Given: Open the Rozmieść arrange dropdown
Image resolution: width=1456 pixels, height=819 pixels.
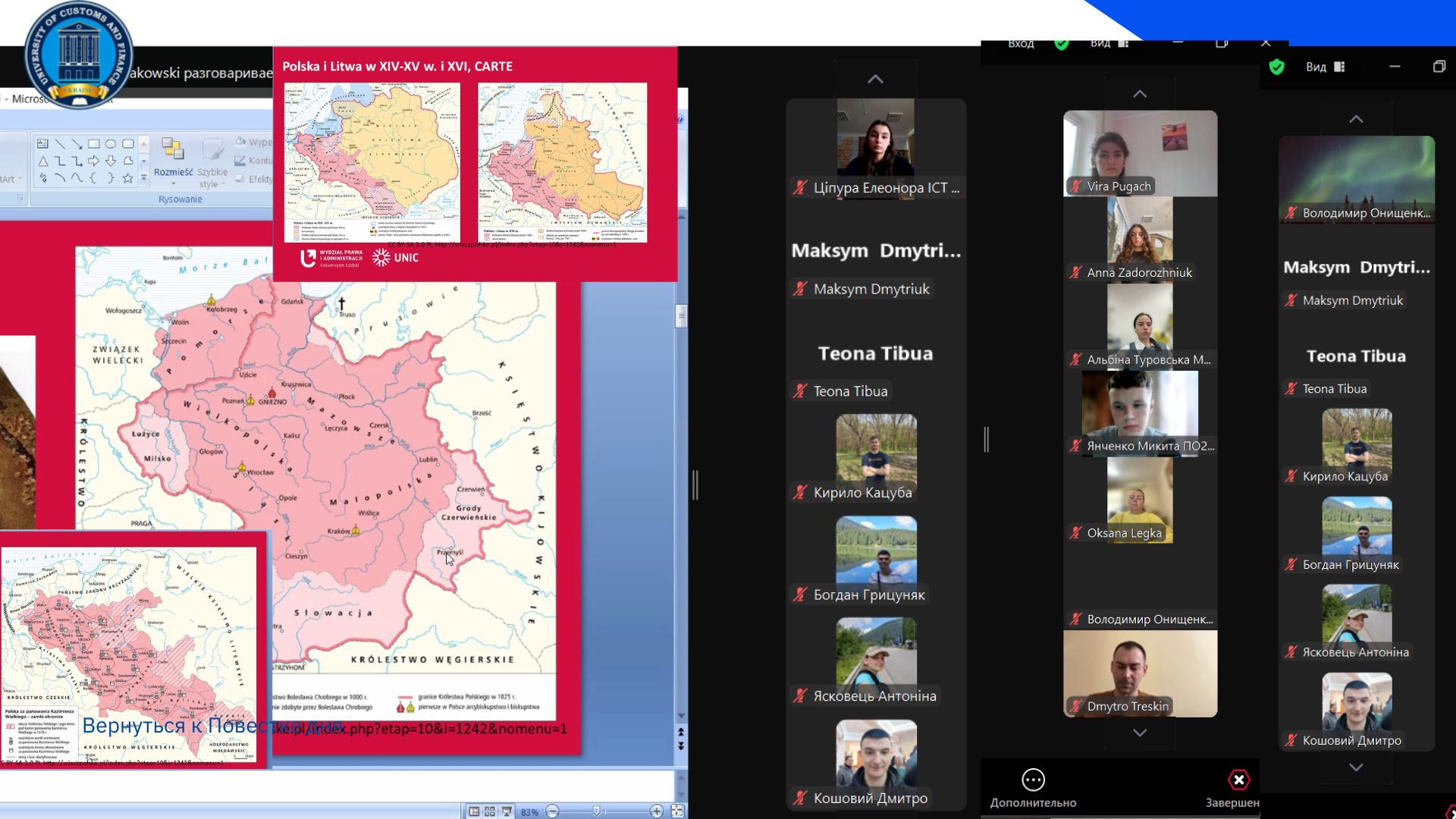Looking at the screenshot, I should coord(173,162).
